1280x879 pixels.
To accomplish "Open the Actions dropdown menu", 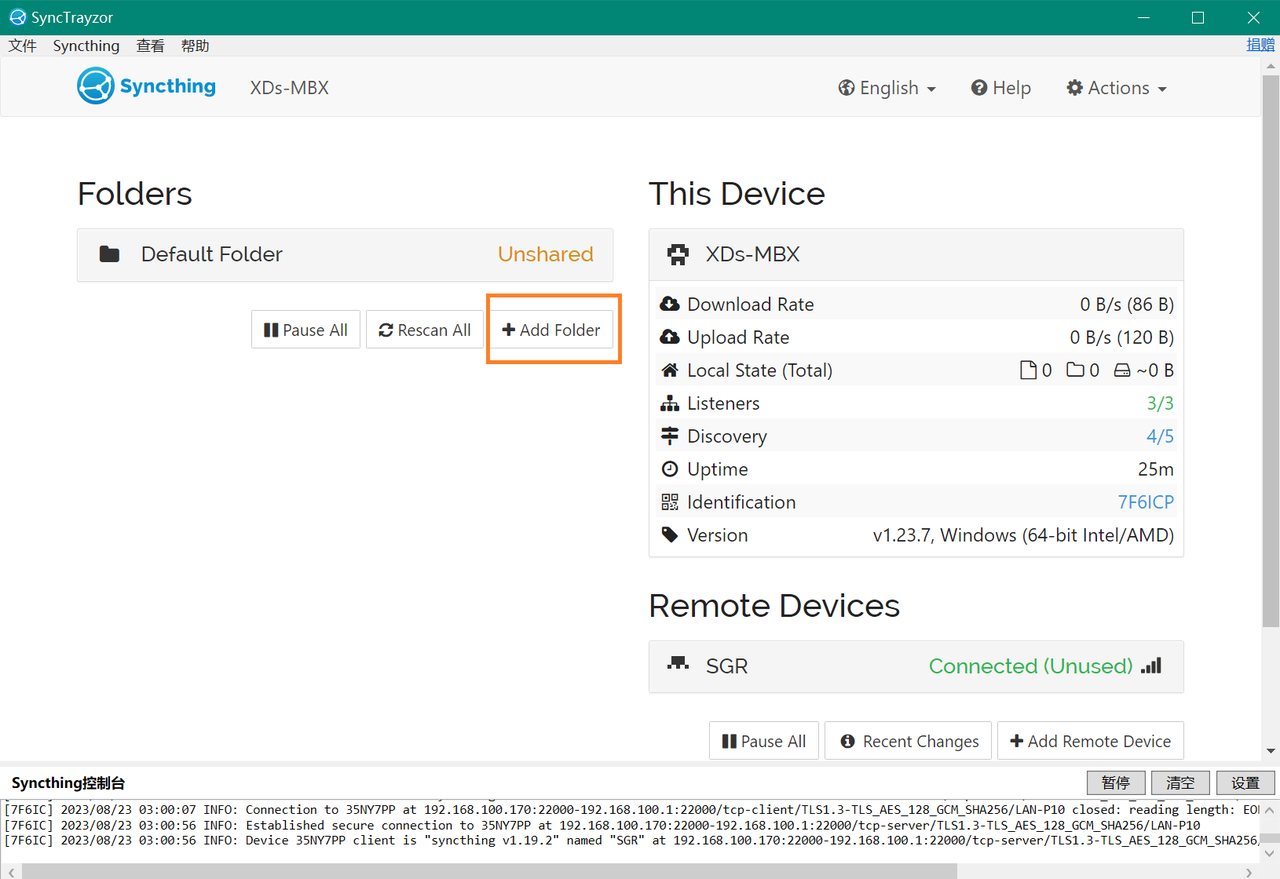I will click(1117, 88).
